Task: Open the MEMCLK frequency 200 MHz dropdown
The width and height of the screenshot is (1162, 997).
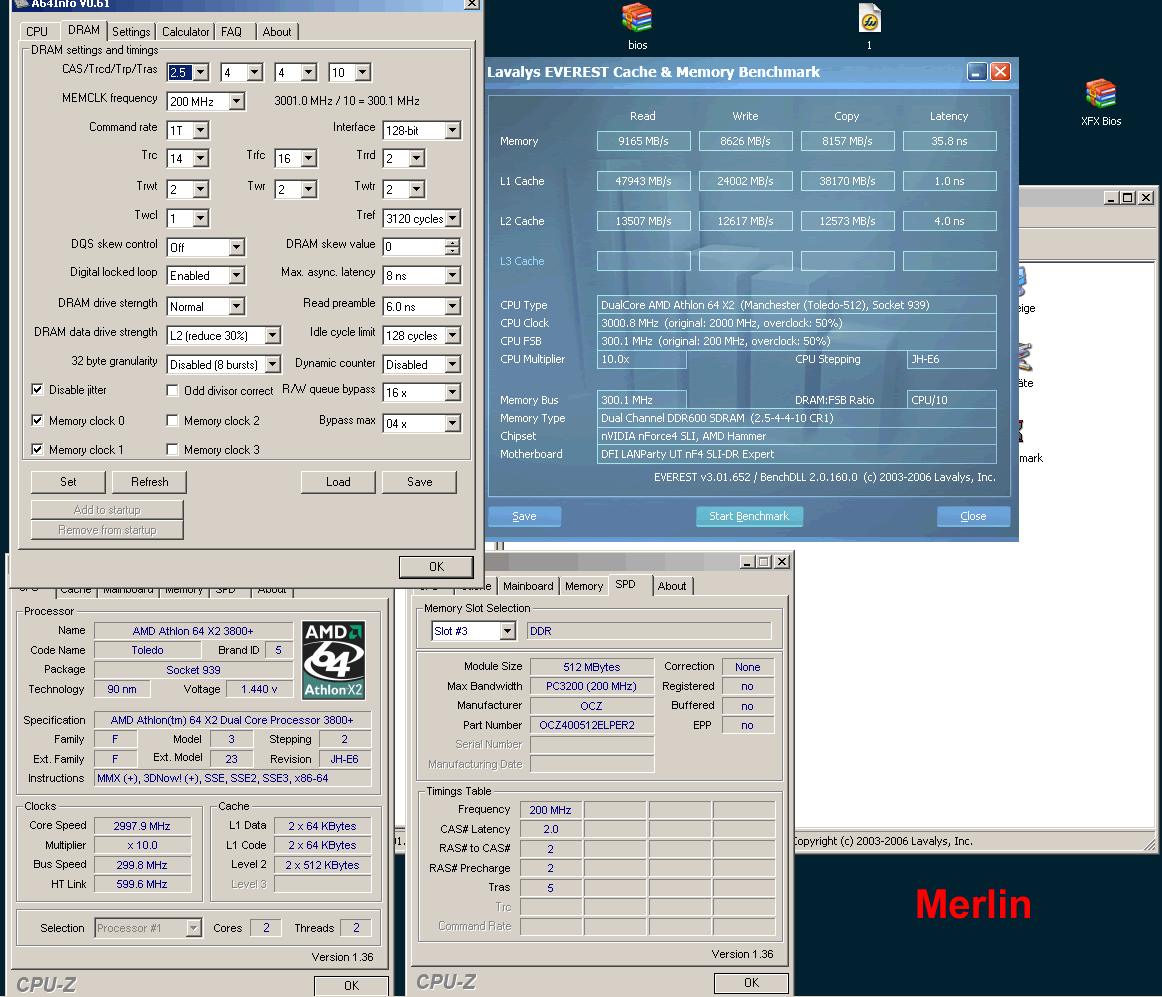Action: click(236, 102)
